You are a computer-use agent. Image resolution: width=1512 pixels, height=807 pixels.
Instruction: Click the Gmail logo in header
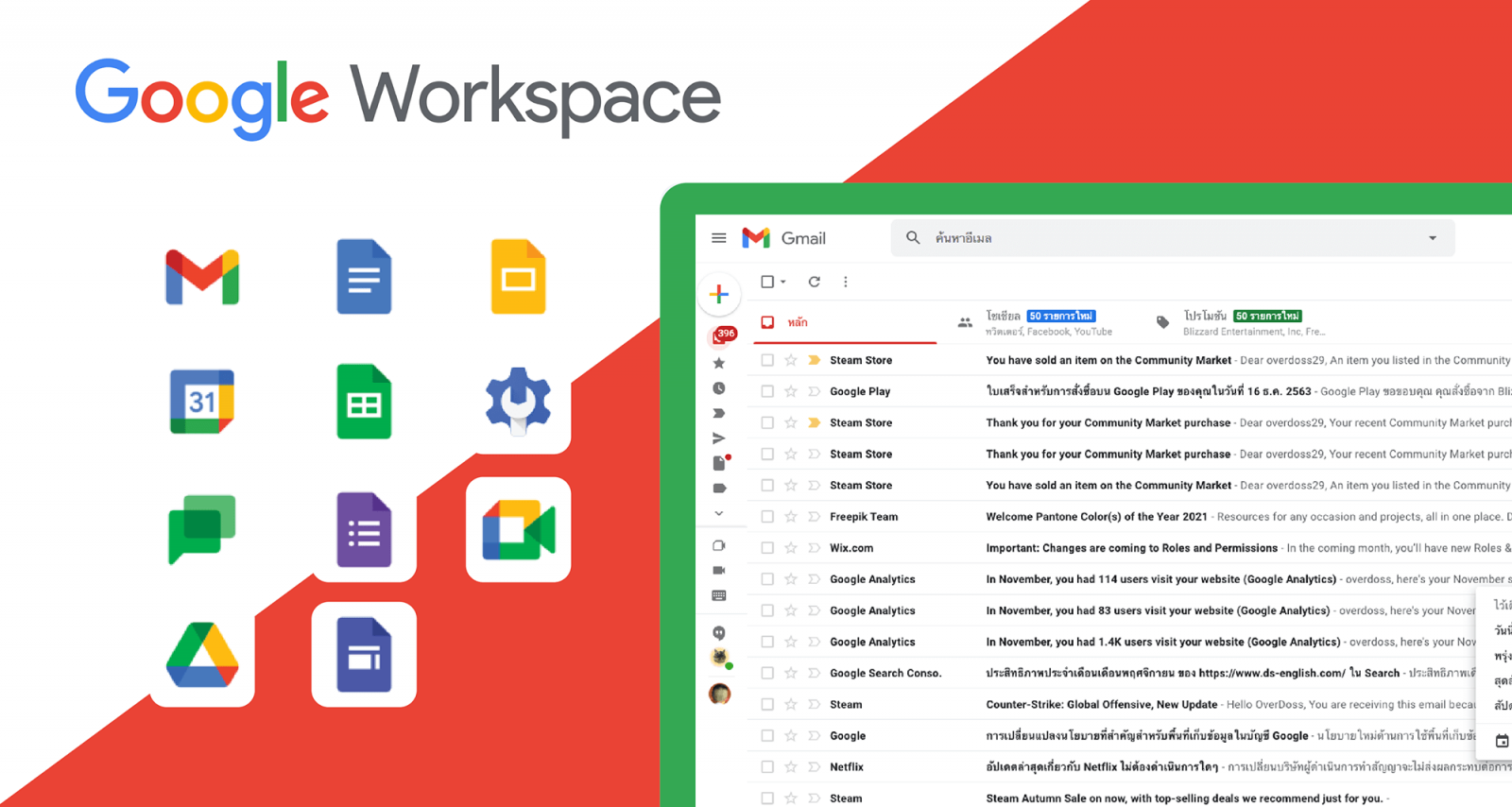[784, 238]
